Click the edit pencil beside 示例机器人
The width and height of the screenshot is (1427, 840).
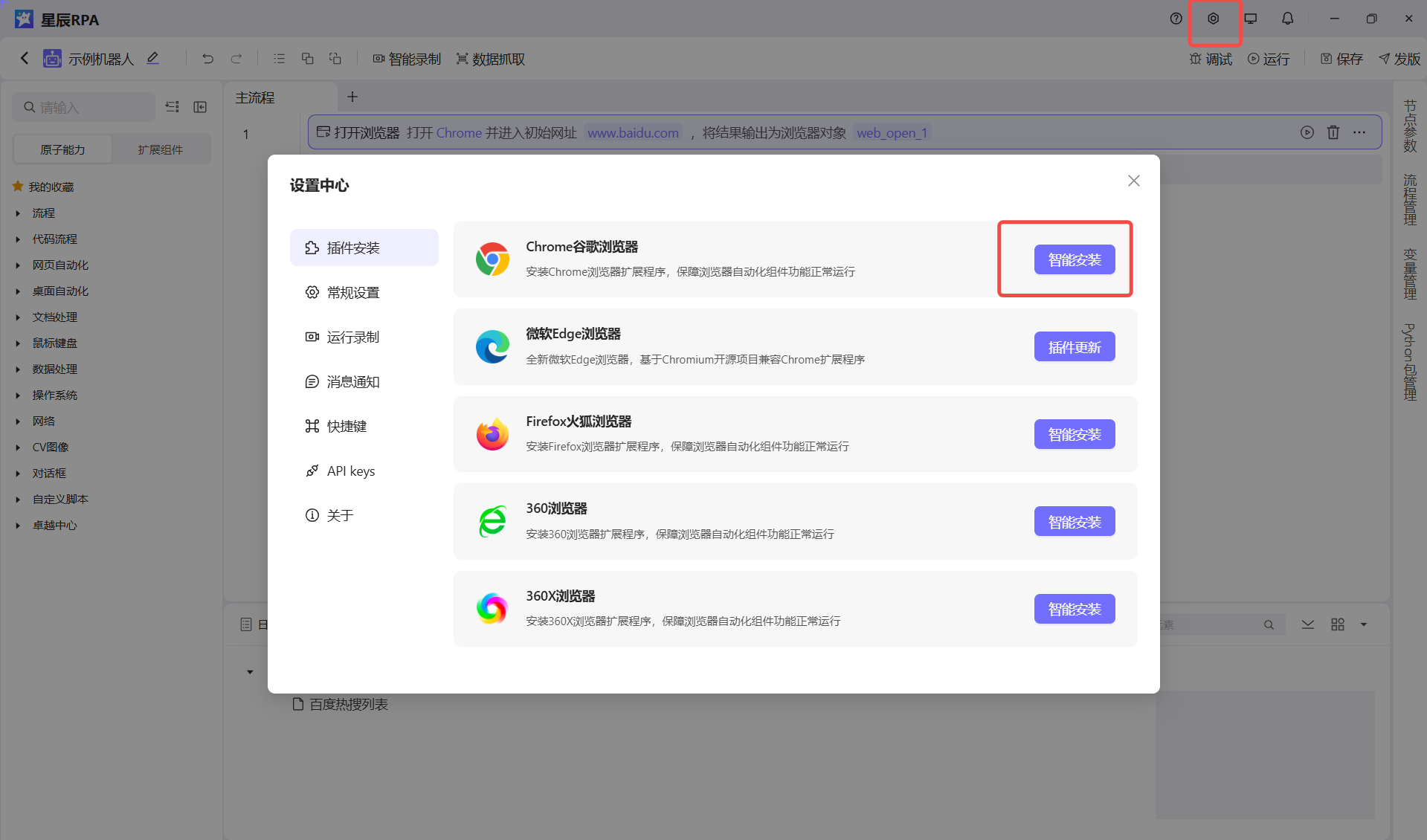point(152,58)
